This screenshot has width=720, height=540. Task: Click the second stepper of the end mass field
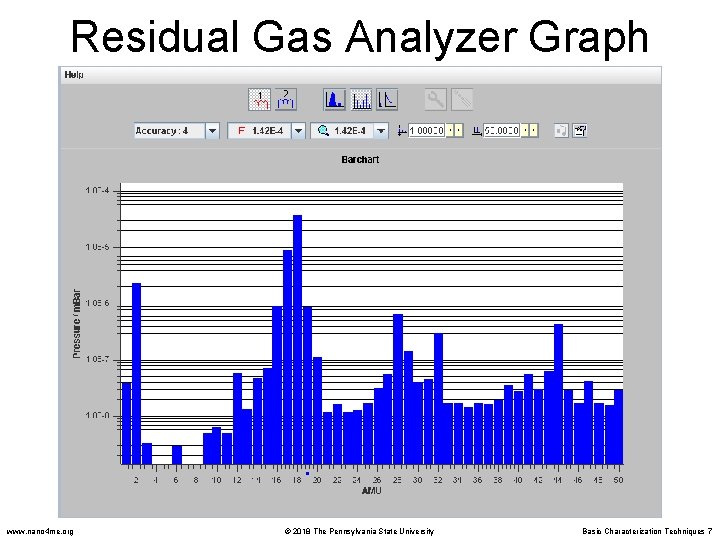click(534, 131)
